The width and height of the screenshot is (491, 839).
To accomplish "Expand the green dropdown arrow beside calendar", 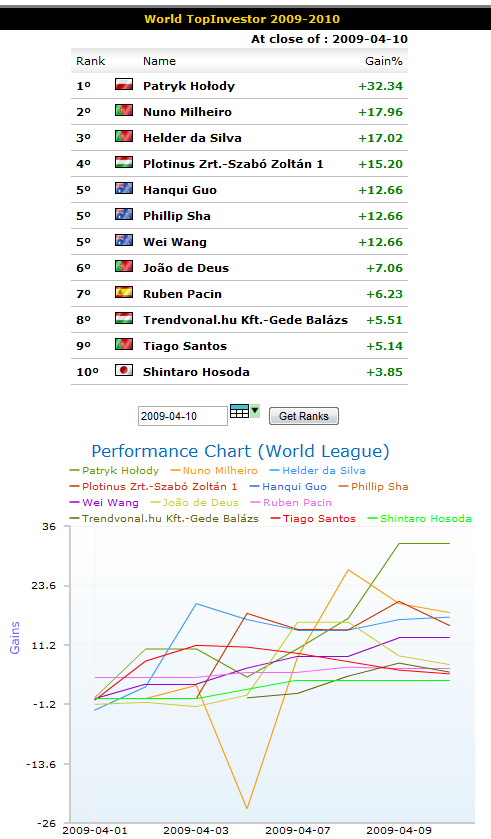I will point(255,411).
